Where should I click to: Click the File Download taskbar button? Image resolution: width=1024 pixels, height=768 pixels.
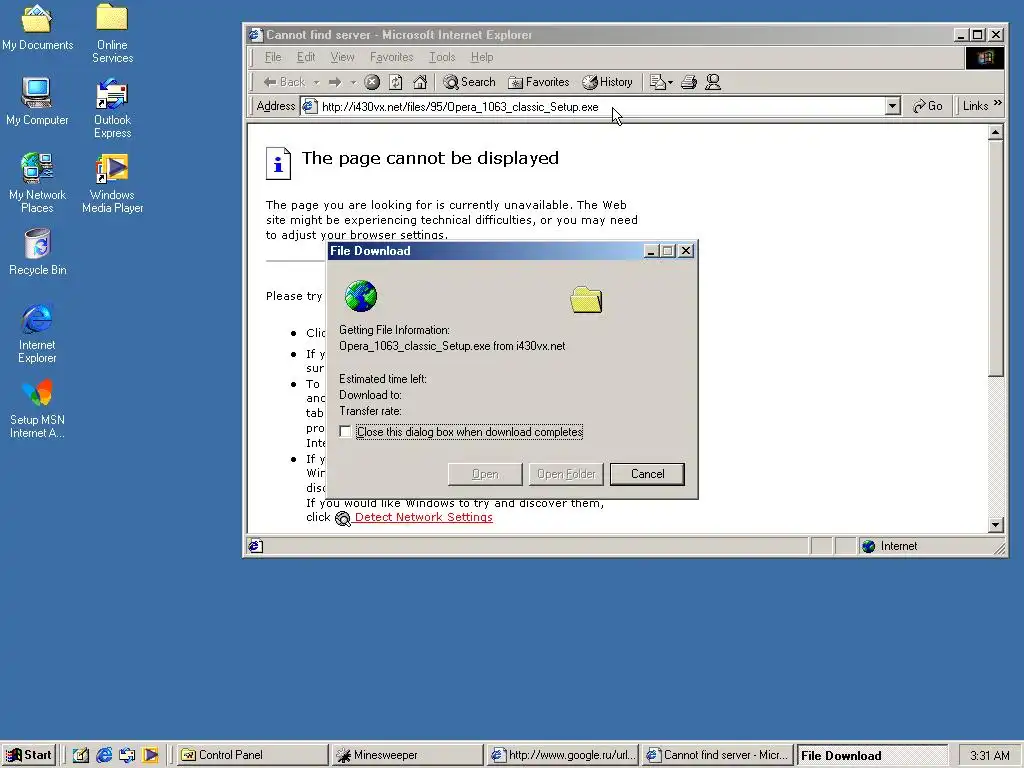pos(872,756)
